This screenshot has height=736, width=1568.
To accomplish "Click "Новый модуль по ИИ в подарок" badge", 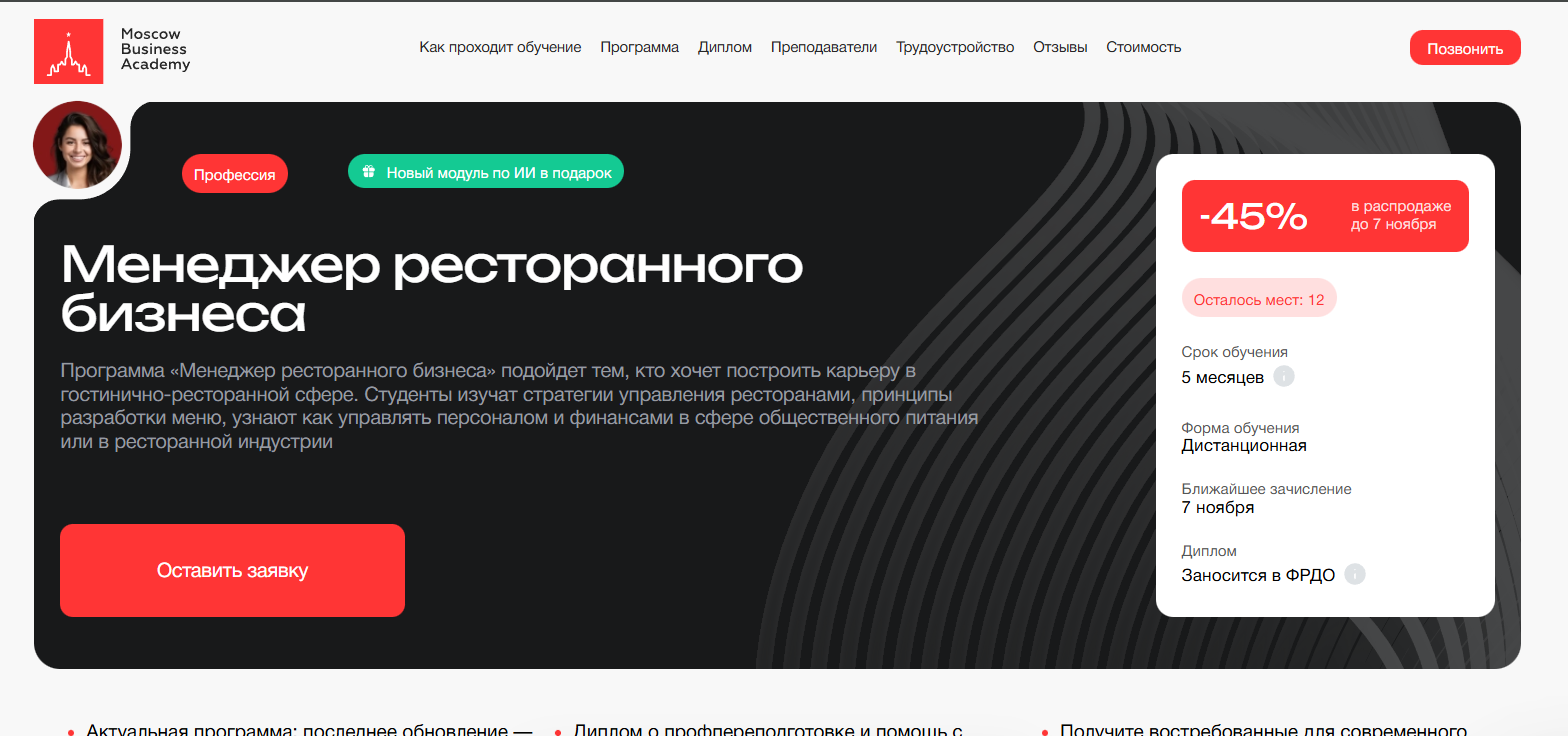I will point(486,172).
